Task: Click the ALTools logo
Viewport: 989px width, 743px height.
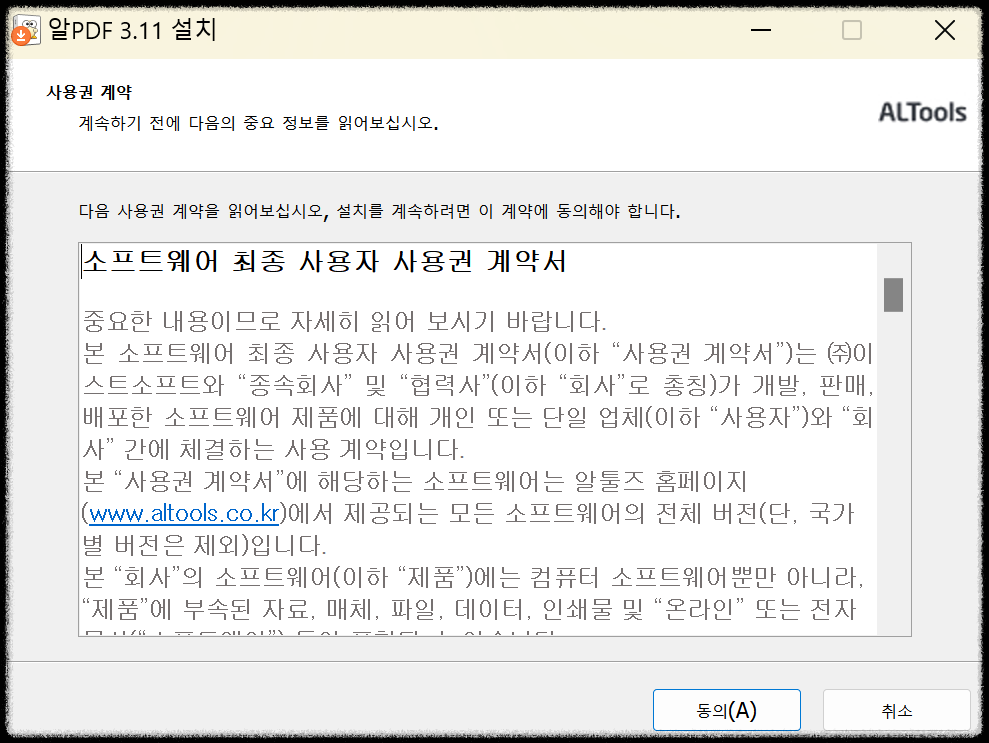Action: 921,113
